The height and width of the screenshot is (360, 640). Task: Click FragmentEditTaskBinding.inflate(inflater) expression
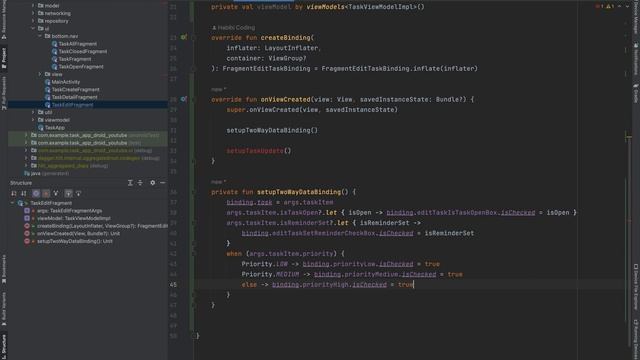399,69
